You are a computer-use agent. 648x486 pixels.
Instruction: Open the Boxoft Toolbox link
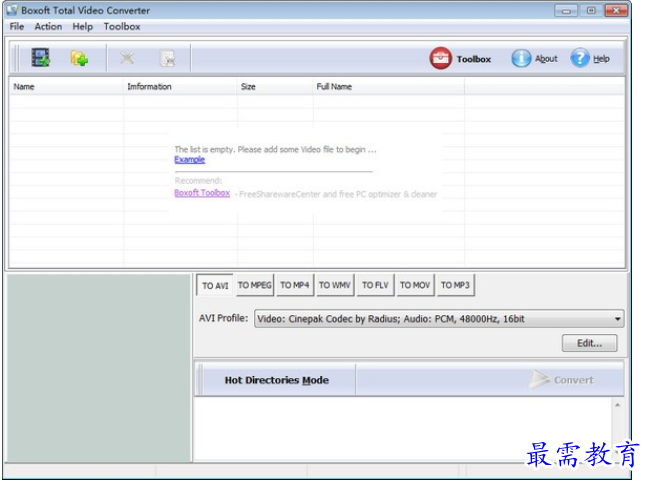(x=202, y=193)
